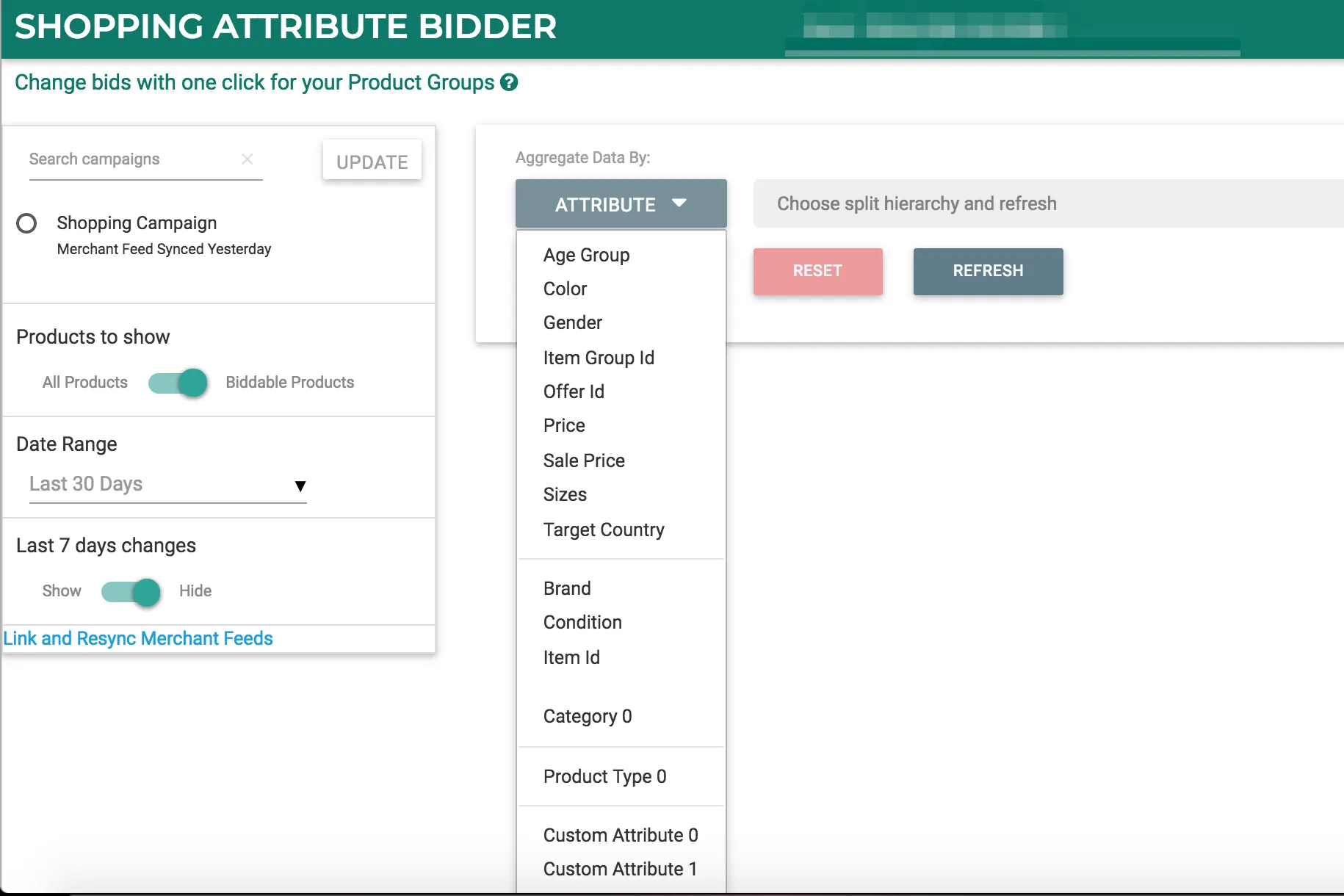Pick Brand in the attribute dropdown
This screenshot has height=896, width=1344.
click(566, 589)
